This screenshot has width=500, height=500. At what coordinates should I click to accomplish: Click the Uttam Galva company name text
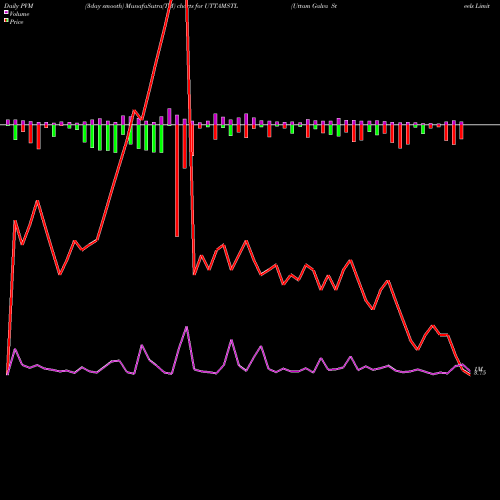[x=314, y=6]
